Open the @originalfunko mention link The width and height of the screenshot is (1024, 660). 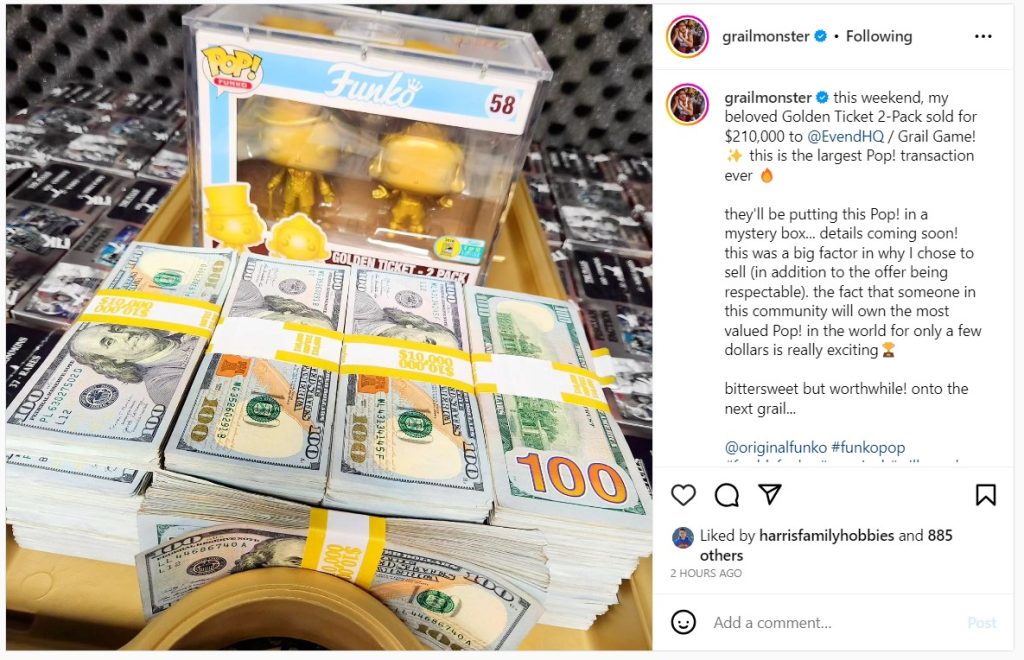pos(775,448)
